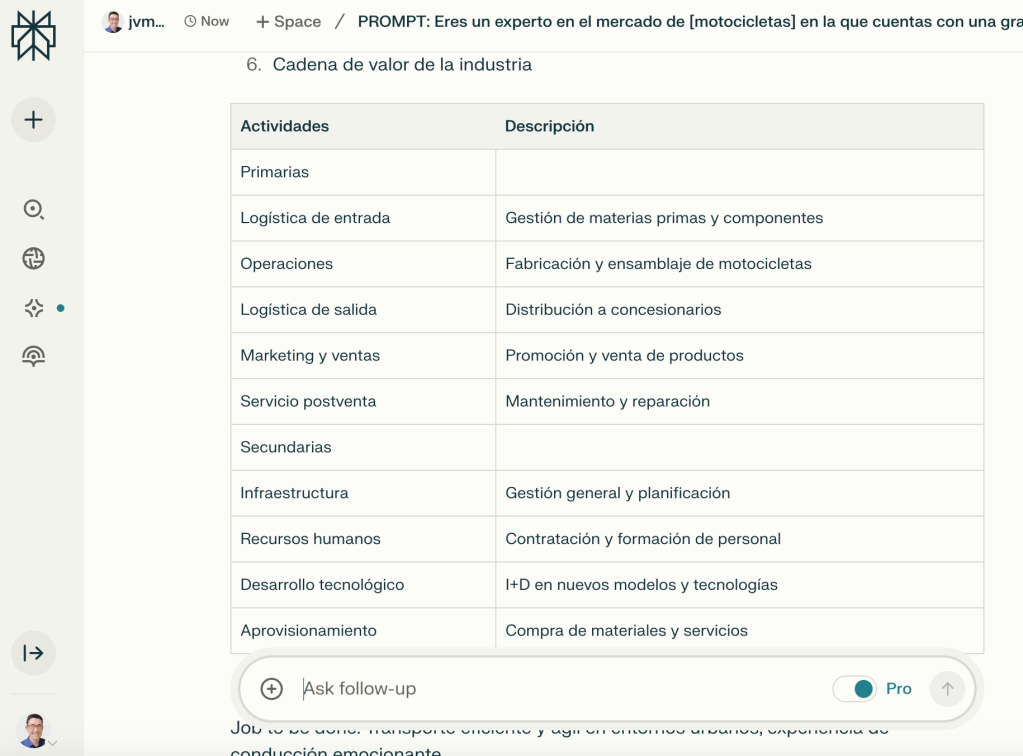Expand the sidebar with arrow icon

(33, 653)
